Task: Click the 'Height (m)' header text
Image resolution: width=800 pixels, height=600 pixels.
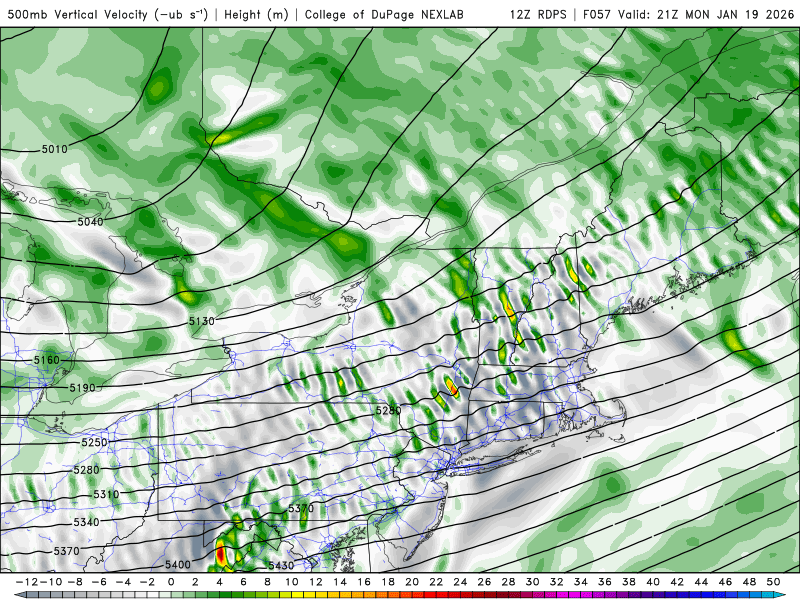Action: coord(256,14)
